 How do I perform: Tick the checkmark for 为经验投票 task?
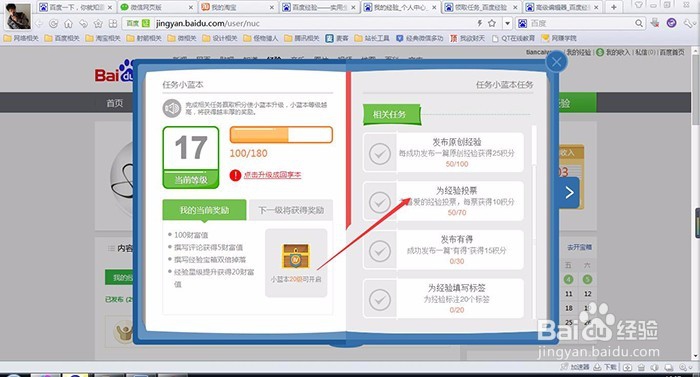[x=380, y=202]
